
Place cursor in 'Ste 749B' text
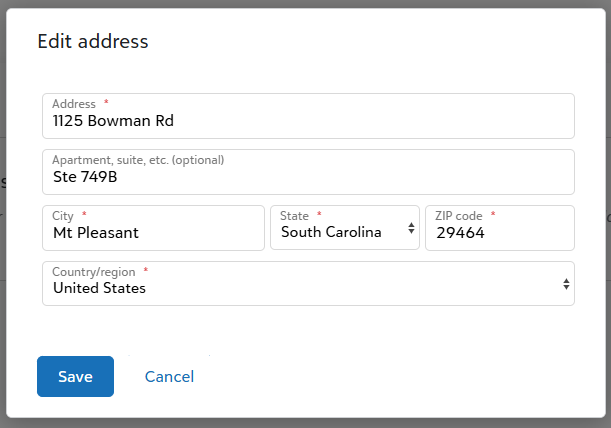coord(85,177)
